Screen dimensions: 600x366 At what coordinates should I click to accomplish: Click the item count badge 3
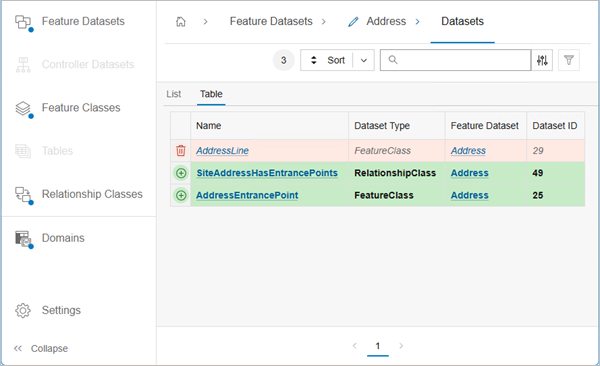click(x=284, y=60)
